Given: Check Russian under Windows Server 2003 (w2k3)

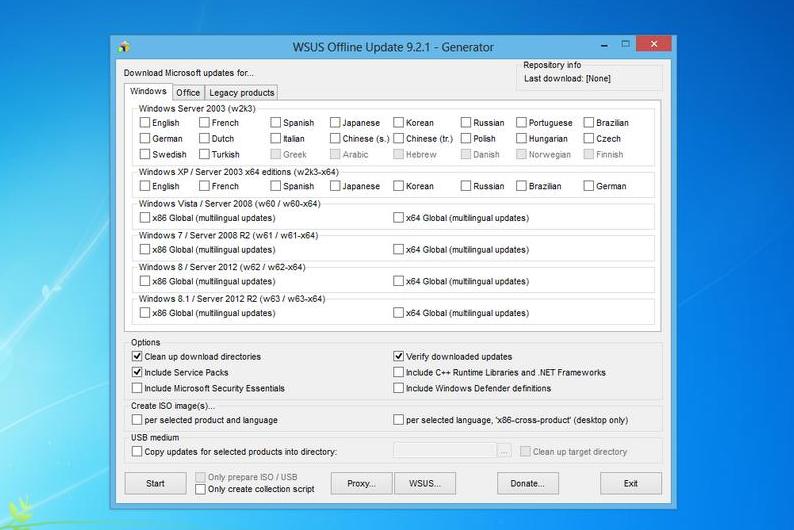Looking at the screenshot, I should [x=466, y=123].
